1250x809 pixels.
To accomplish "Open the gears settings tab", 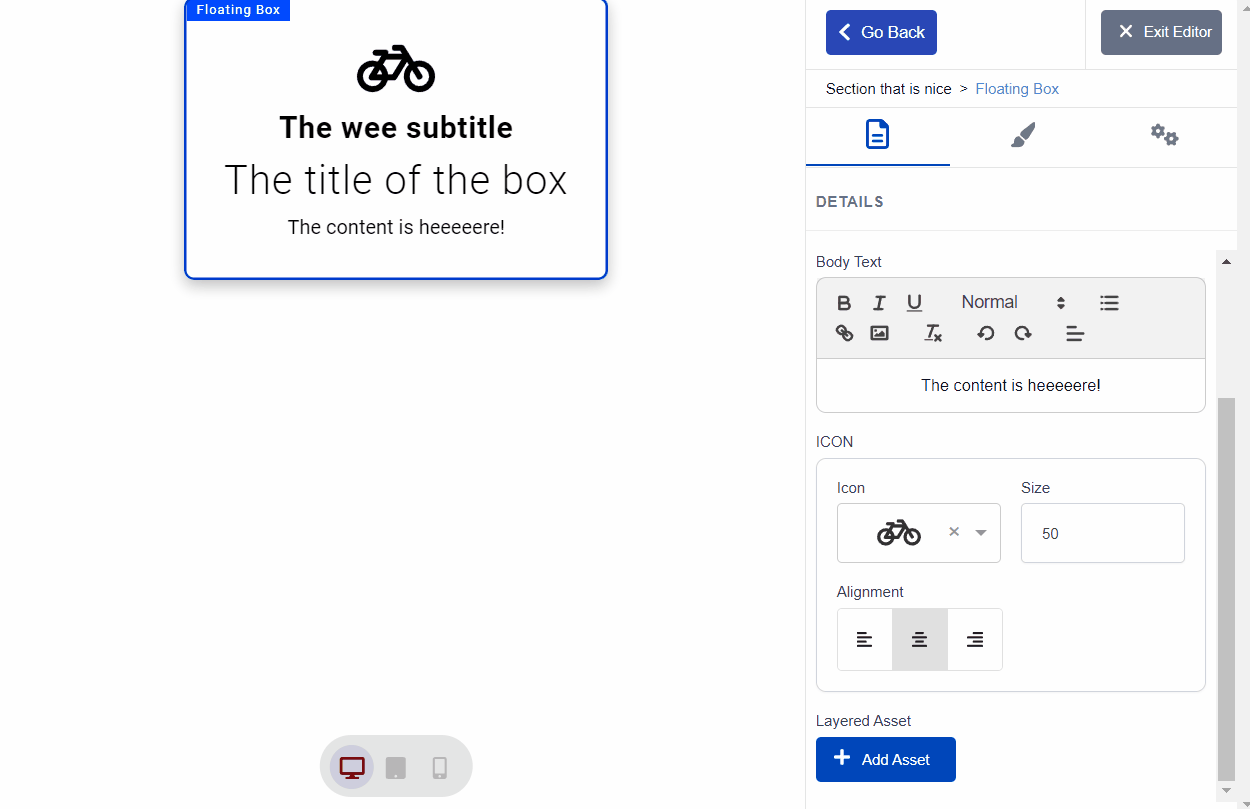I will (x=1164, y=135).
